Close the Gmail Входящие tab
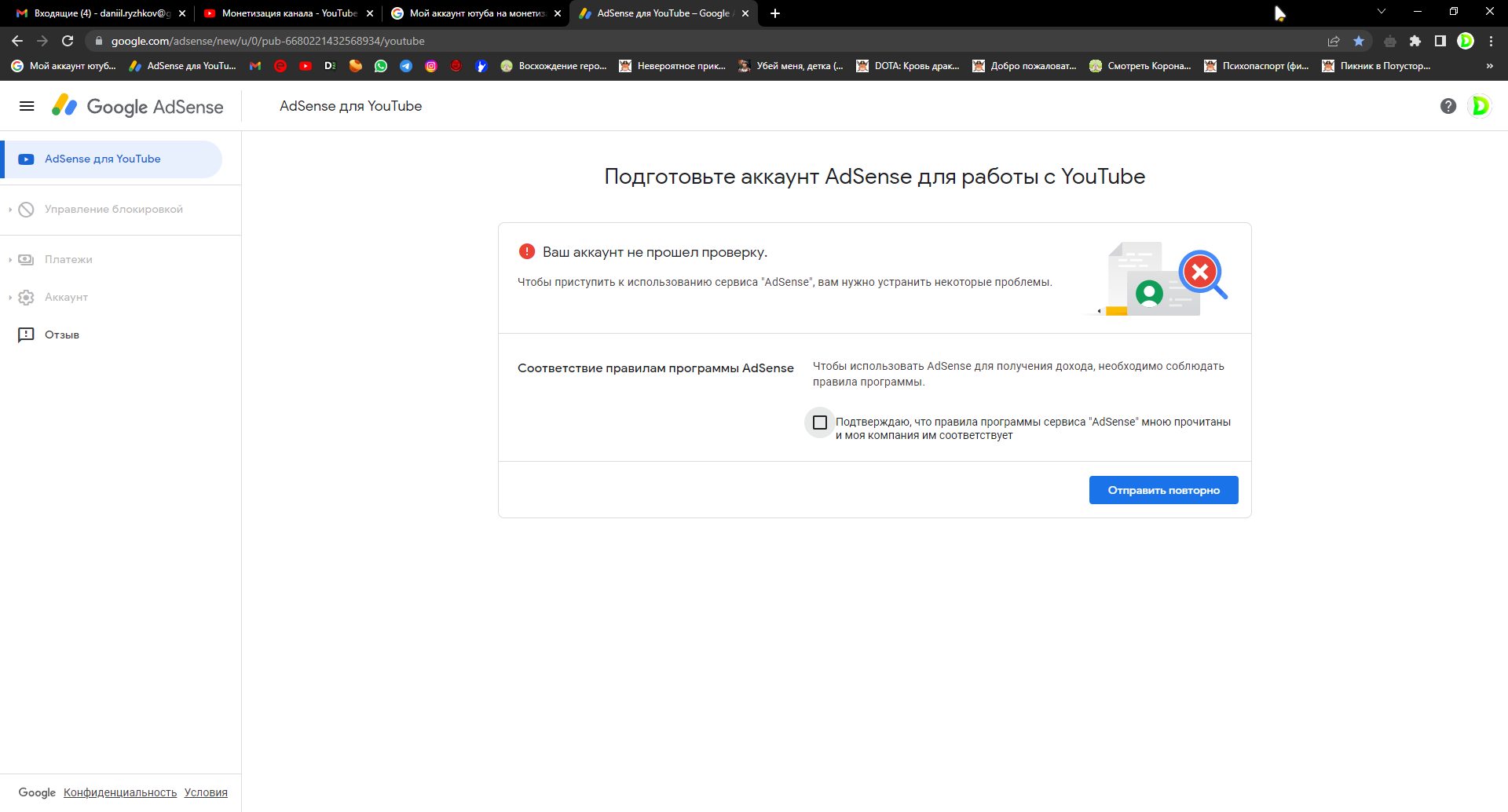The image size is (1508, 812). (182, 13)
